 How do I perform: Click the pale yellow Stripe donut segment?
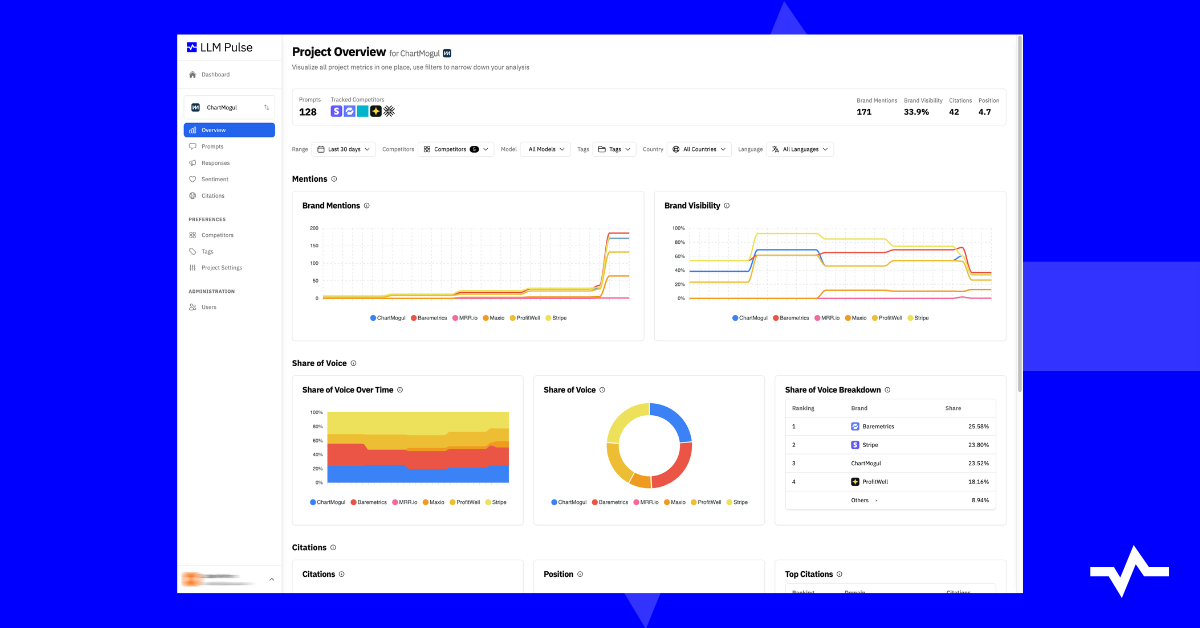tap(625, 421)
